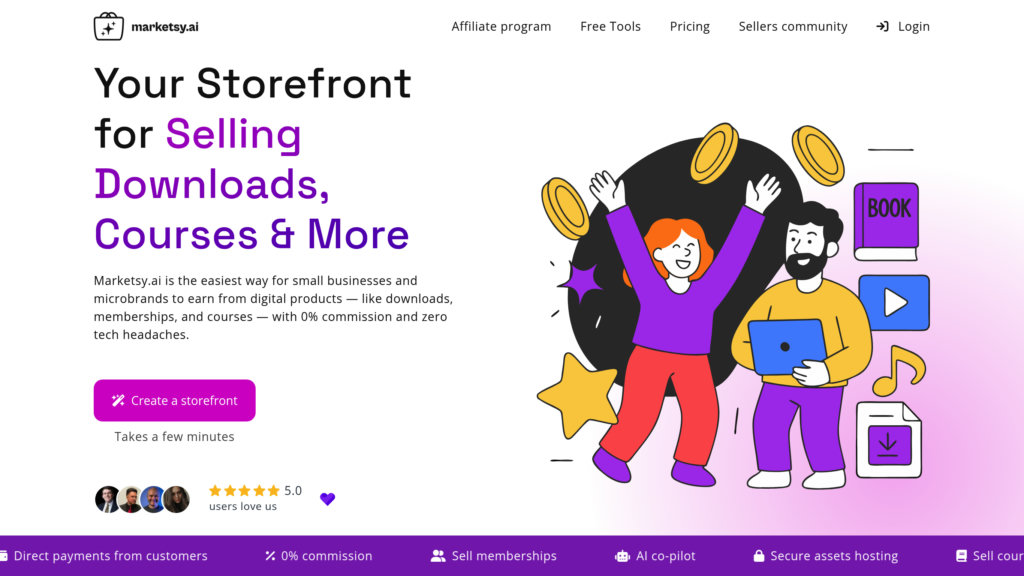Viewport: 1024px width, 576px height.
Task: Click the download file illustration icon
Action: [x=889, y=440]
